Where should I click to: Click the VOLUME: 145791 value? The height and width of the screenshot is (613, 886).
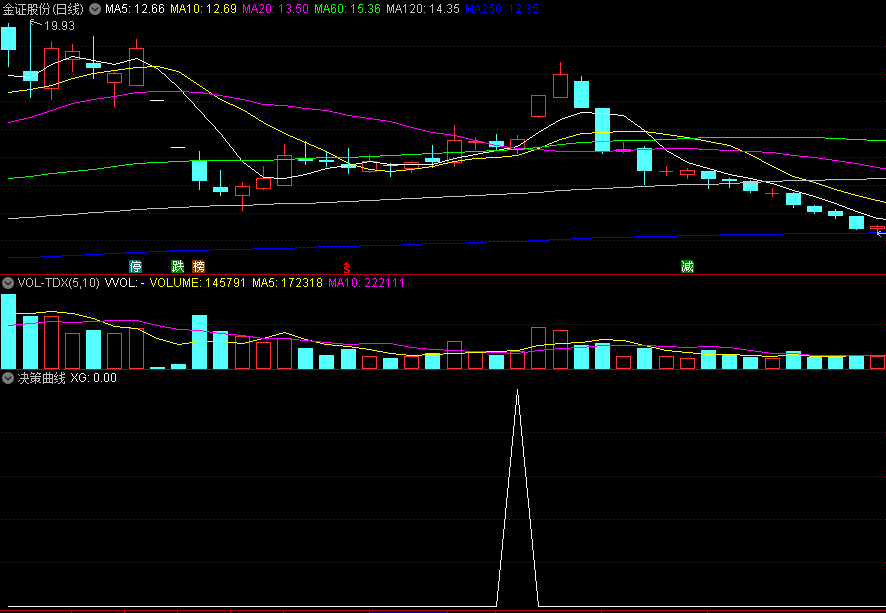coord(198,282)
